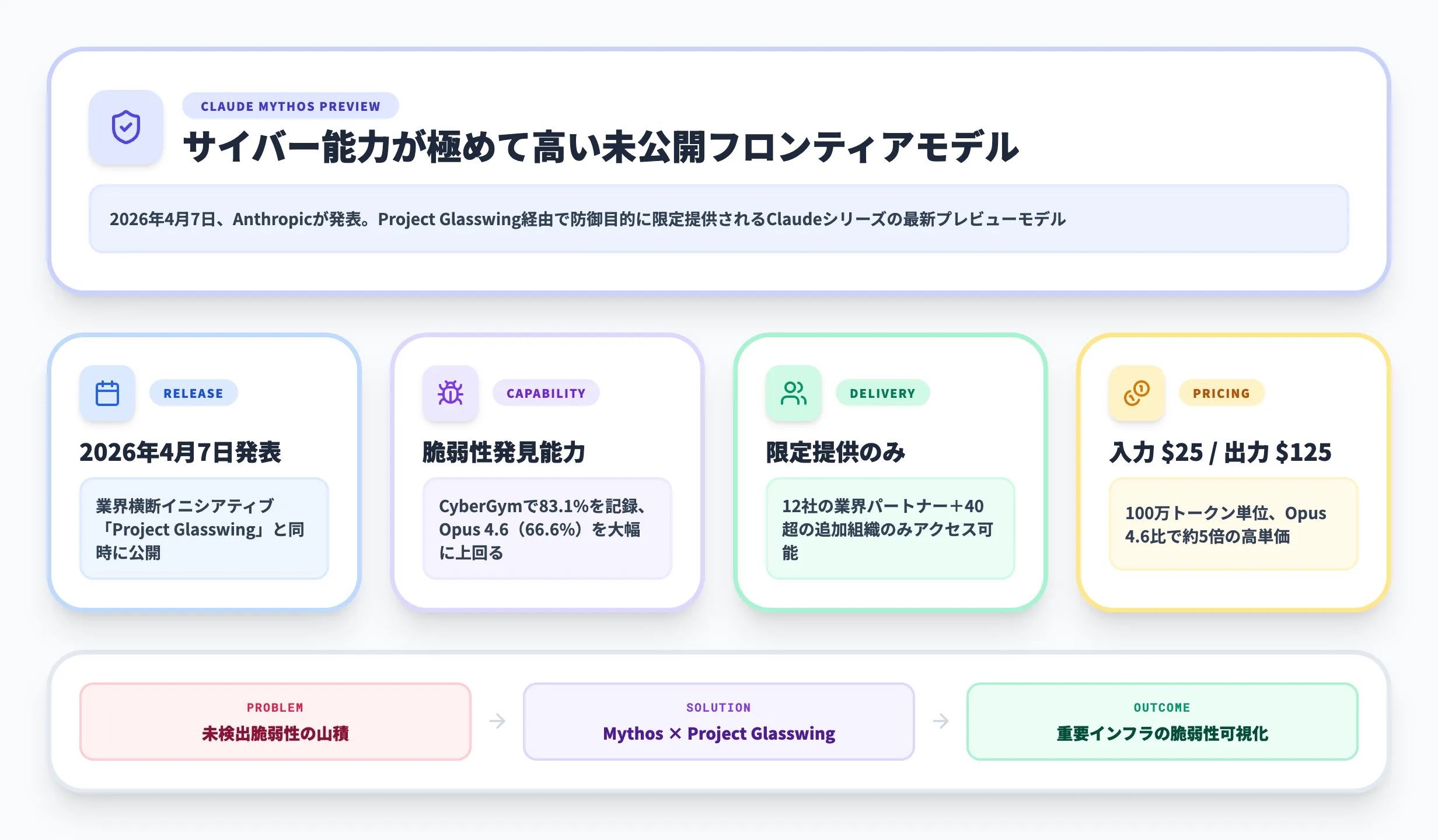Open the CLAUDE MYTHOS PREVIEW badge
This screenshot has height=840, width=1438.
coord(290,106)
